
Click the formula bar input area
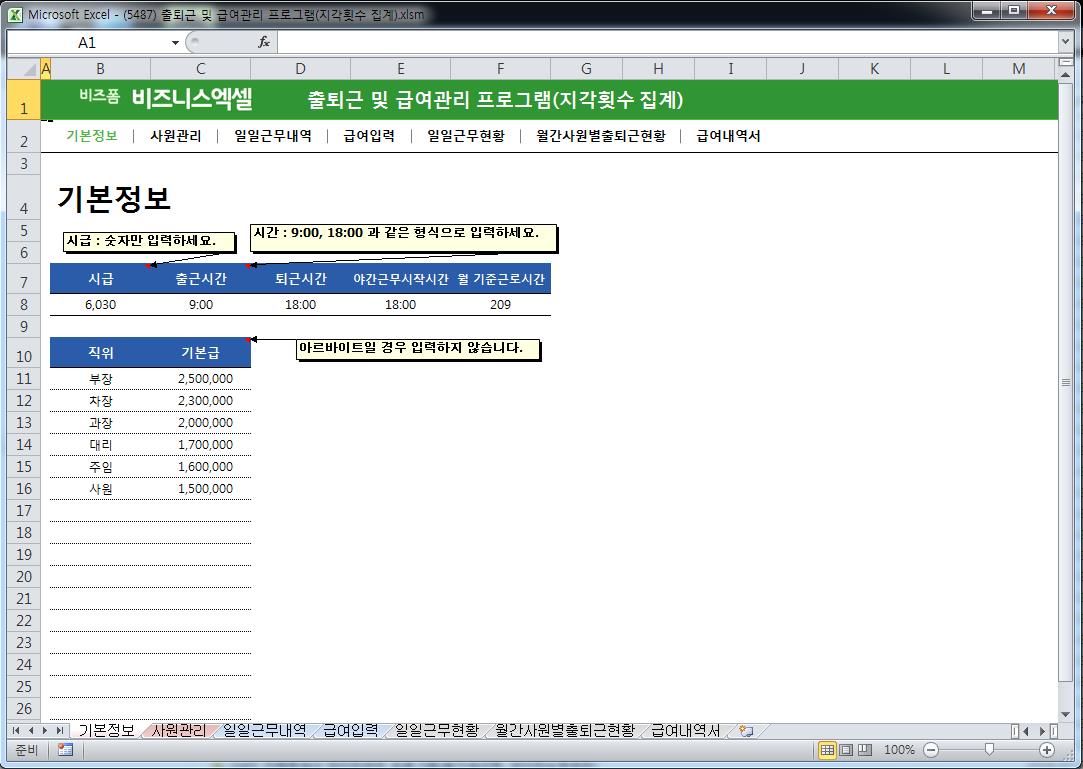click(667, 43)
